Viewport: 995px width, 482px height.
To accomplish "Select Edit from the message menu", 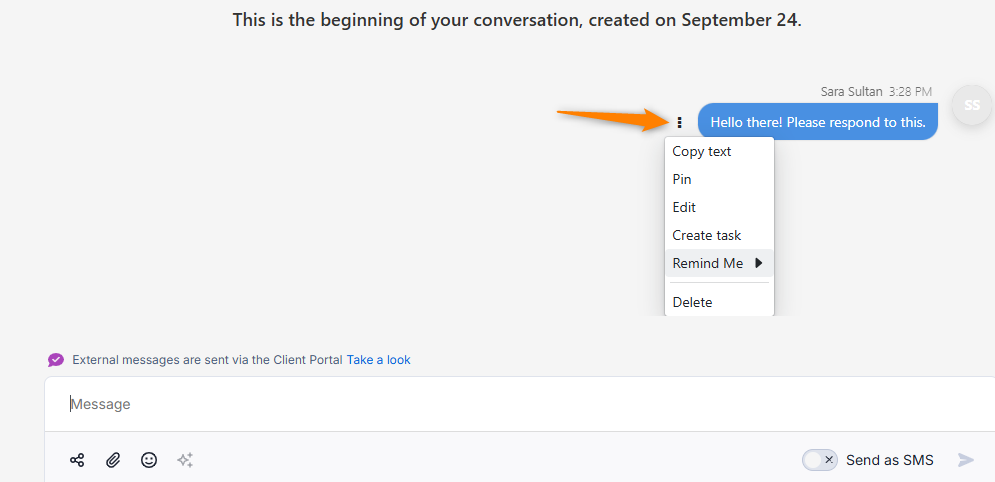I will 684,208.
